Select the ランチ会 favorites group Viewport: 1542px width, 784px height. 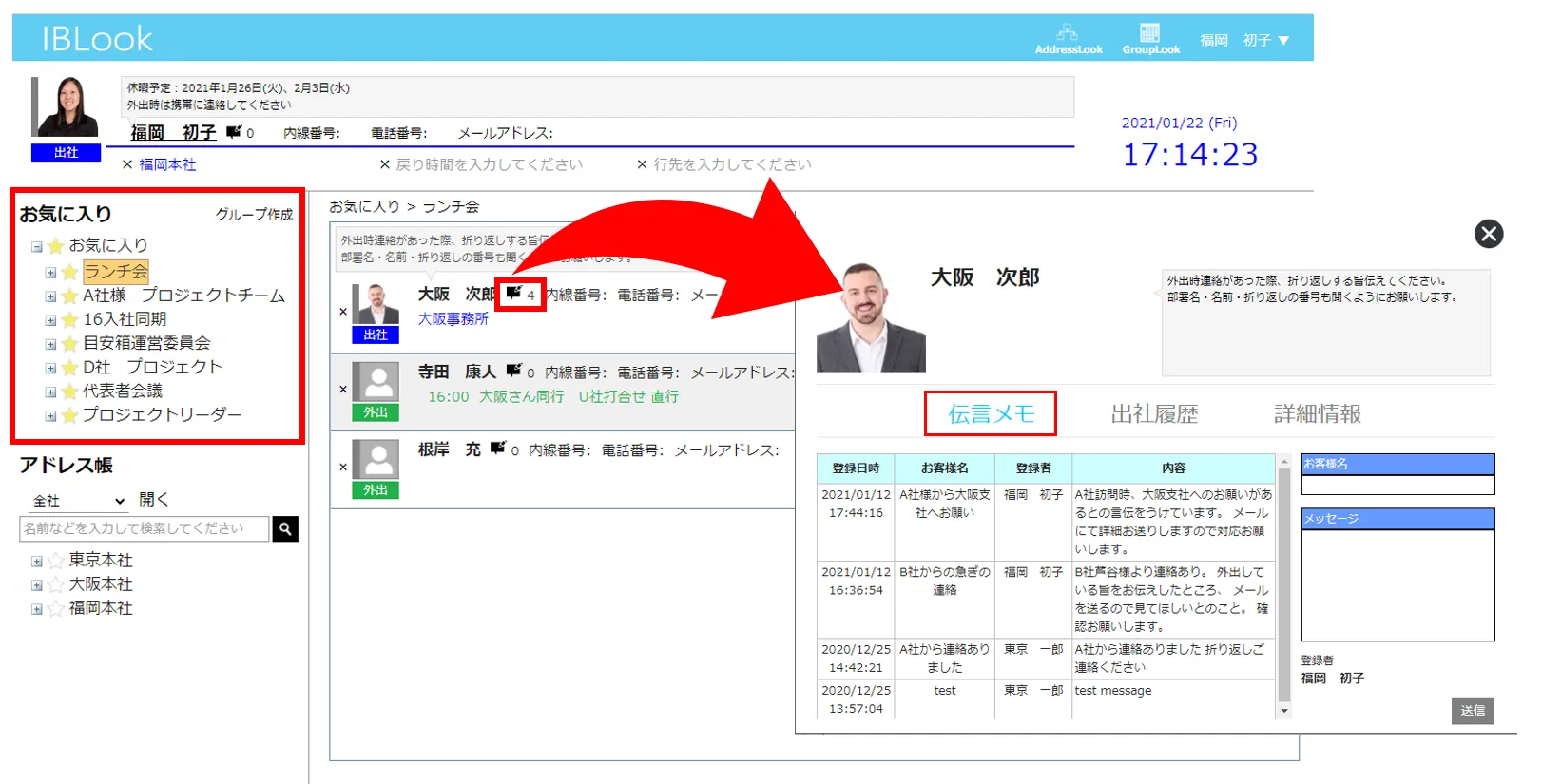(116, 272)
